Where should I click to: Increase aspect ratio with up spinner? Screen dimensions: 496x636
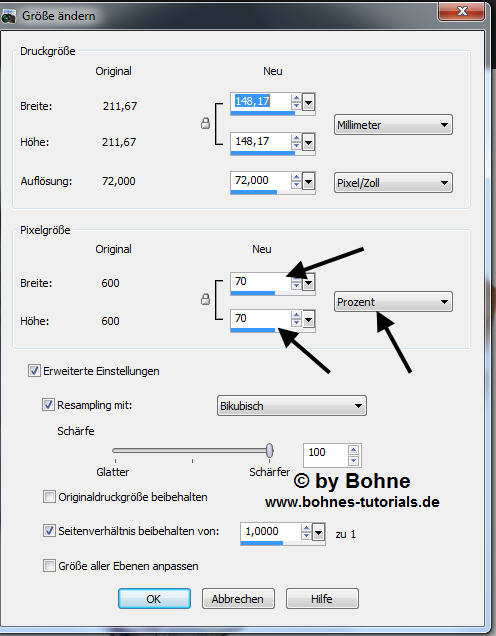coord(307,529)
